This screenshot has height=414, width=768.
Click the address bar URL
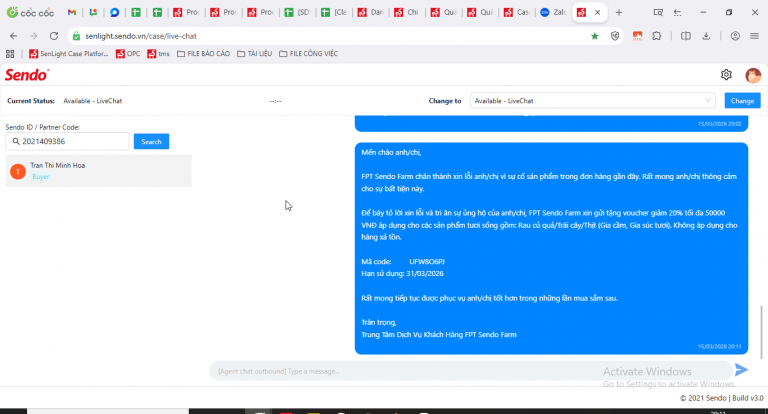coord(141,36)
